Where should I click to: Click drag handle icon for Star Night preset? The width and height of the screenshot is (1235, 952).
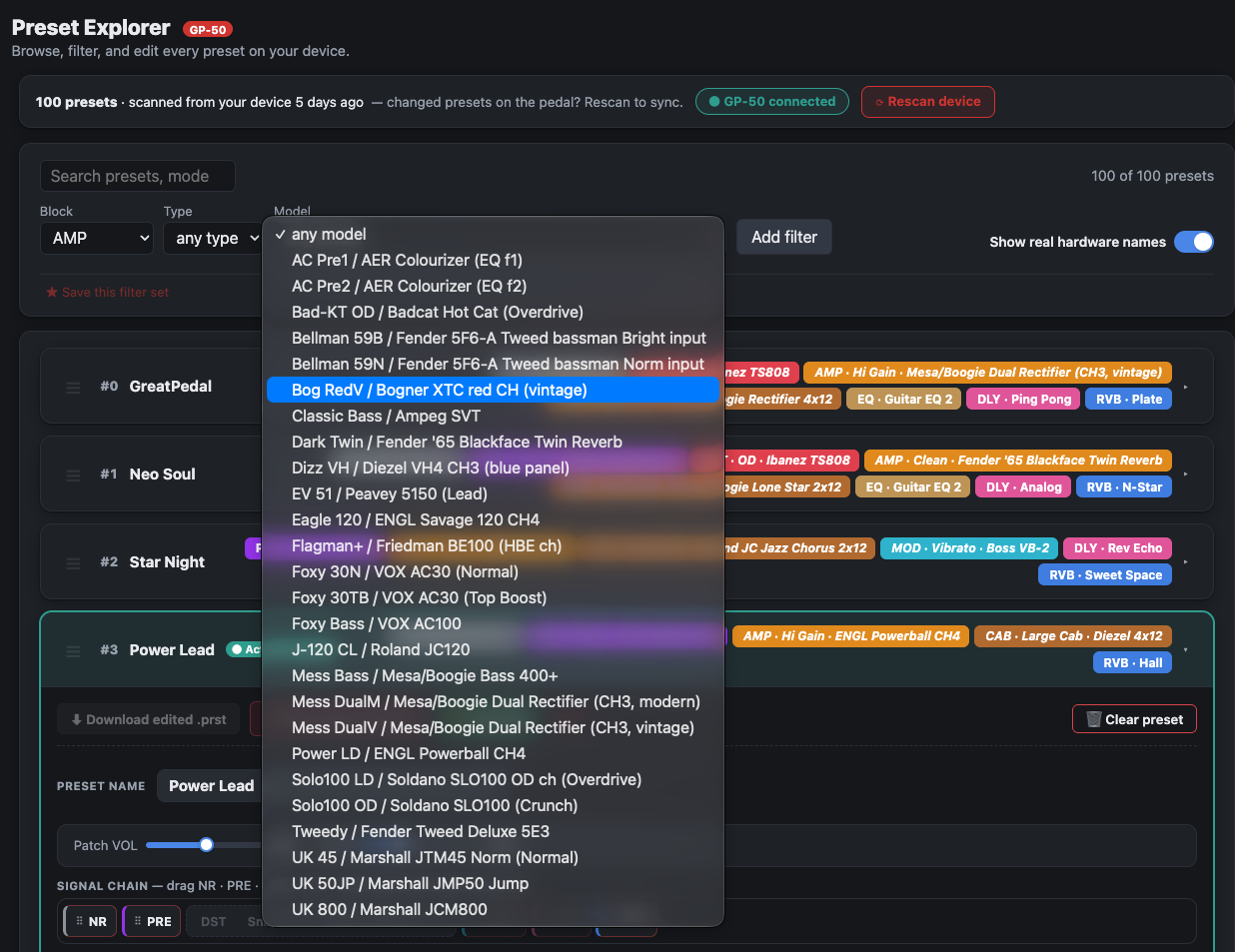(73, 562)
